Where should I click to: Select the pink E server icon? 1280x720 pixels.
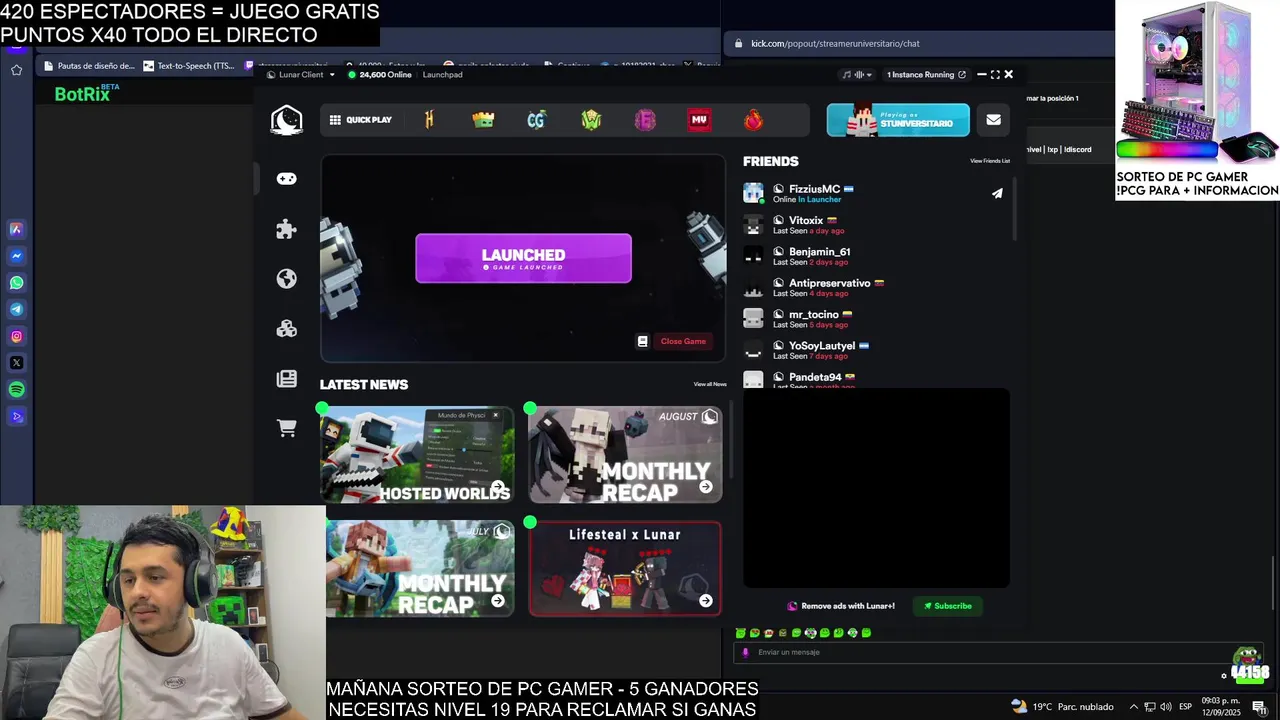[645, 120]
